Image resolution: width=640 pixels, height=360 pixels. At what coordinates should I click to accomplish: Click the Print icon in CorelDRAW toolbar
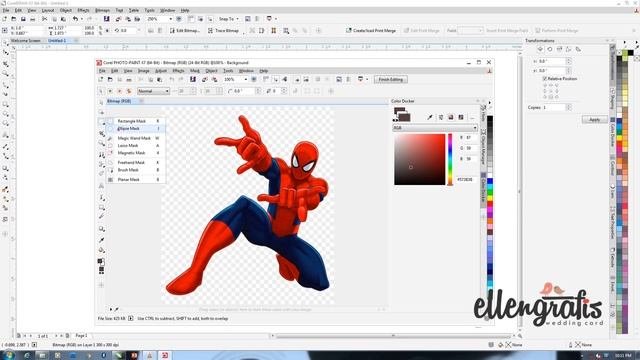click(x=33, y=19)
